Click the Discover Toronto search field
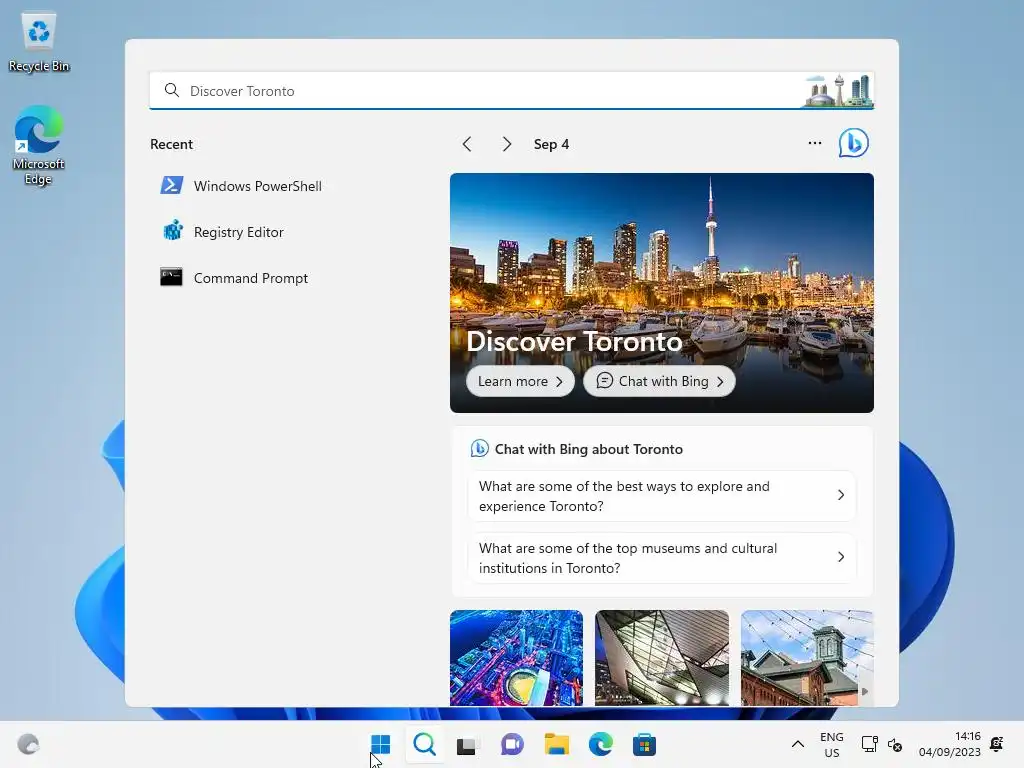1024x768 pixels. [x=511, y=90]
